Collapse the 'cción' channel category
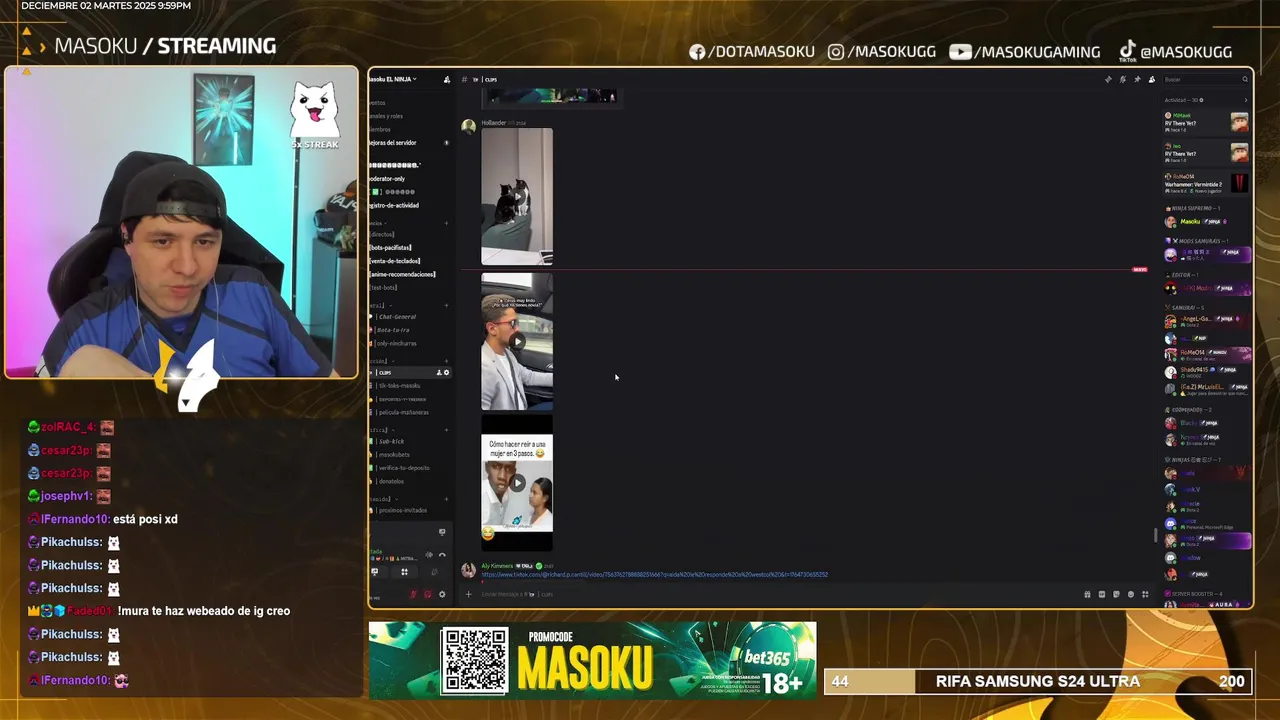 tap(382, 361)
